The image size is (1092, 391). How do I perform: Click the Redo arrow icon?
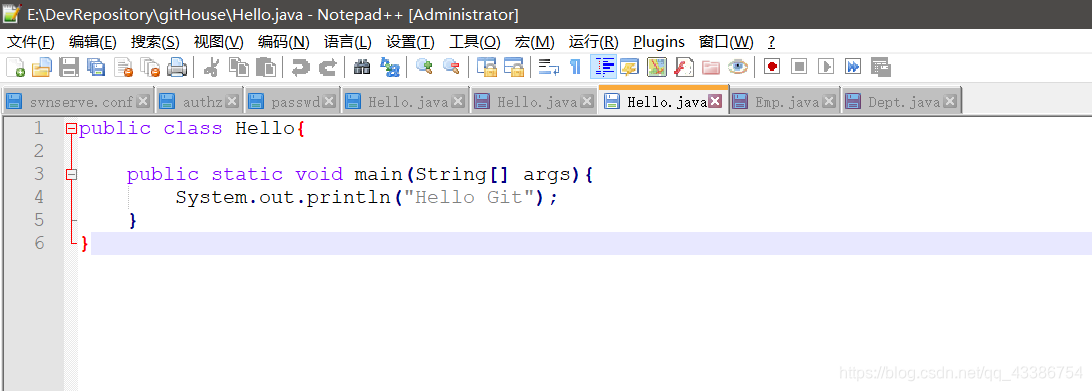(327, 67)
